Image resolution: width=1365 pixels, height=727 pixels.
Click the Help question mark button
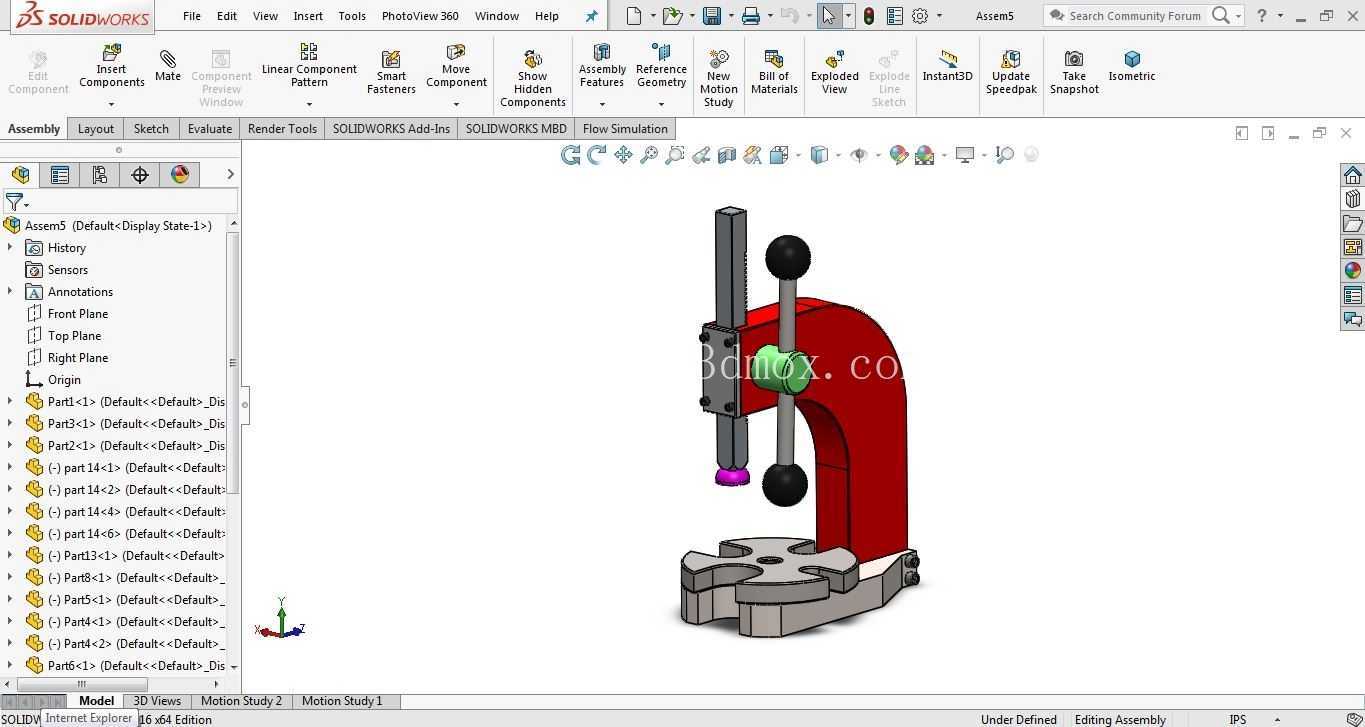[x=1261, y=16]
